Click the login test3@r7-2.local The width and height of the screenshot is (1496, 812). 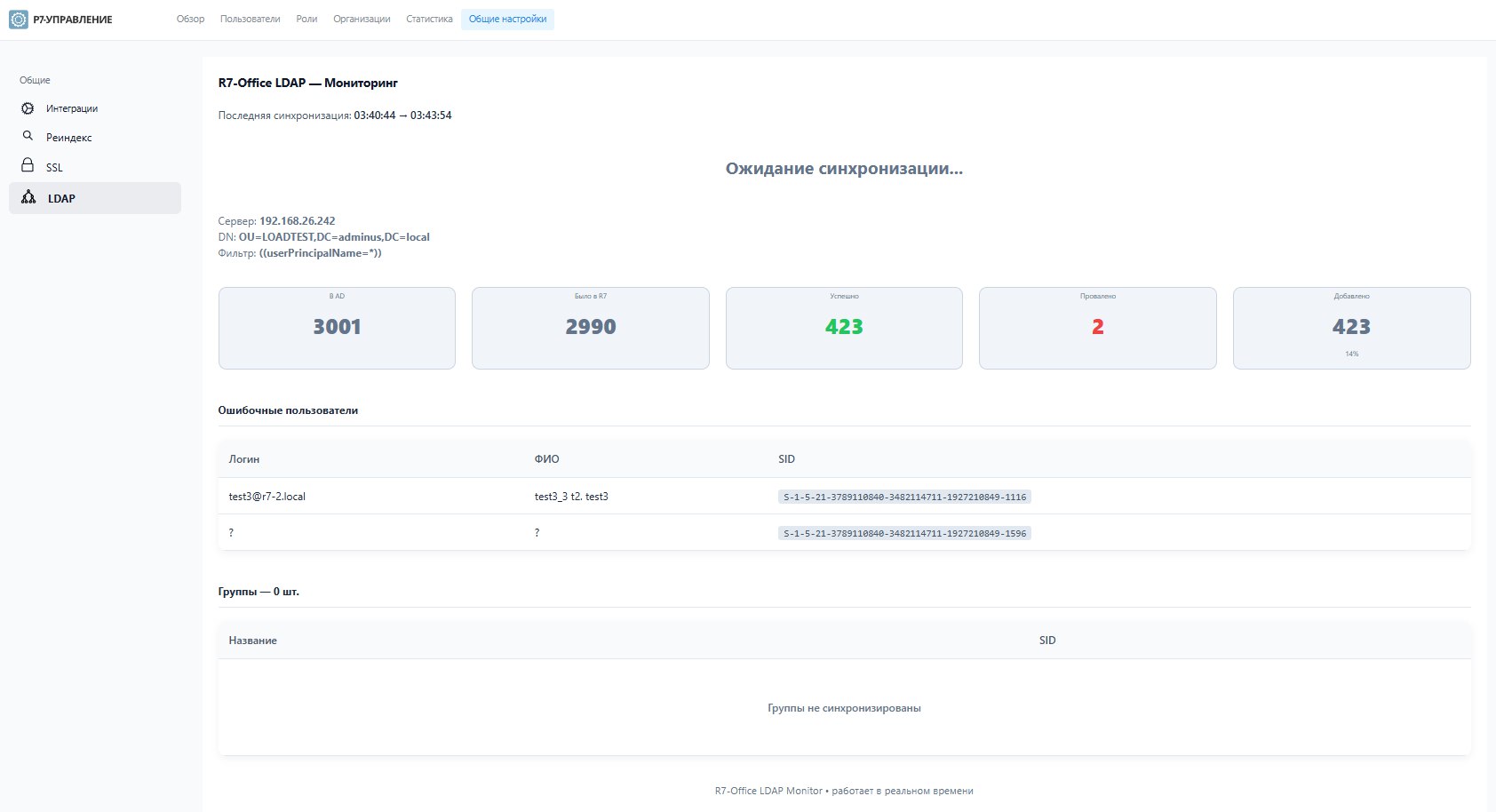[267, 497]
